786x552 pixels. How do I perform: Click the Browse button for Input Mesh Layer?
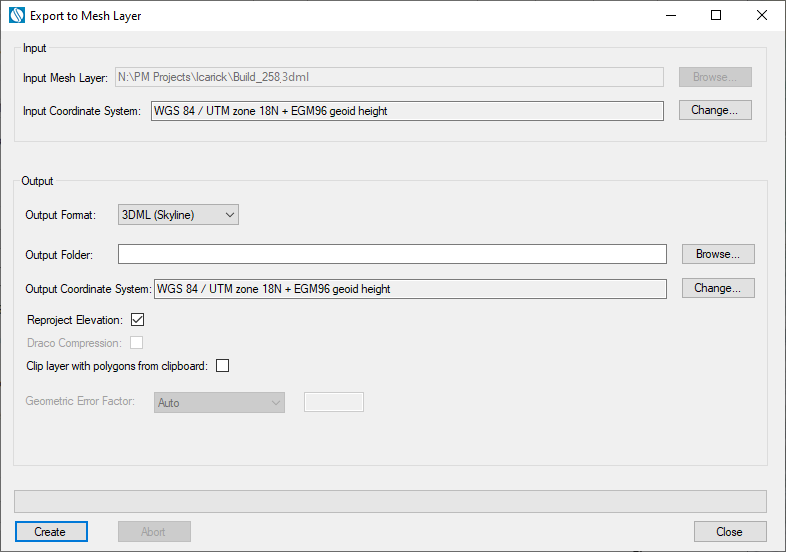[714, 77]
